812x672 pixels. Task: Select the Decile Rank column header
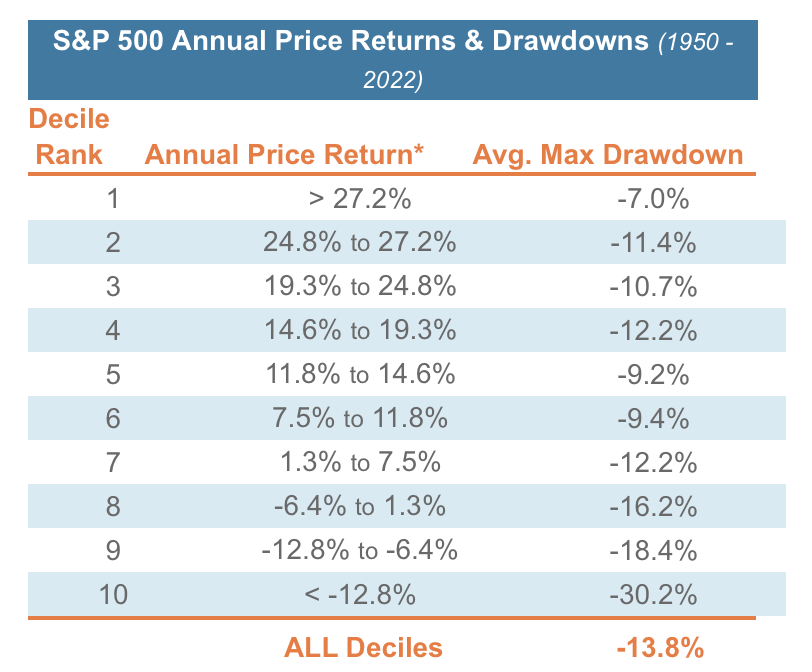69,138
